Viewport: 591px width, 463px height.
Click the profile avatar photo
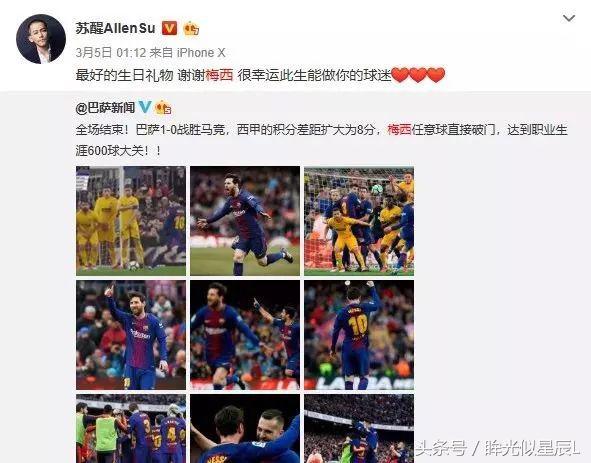click(x=41, y=39)
